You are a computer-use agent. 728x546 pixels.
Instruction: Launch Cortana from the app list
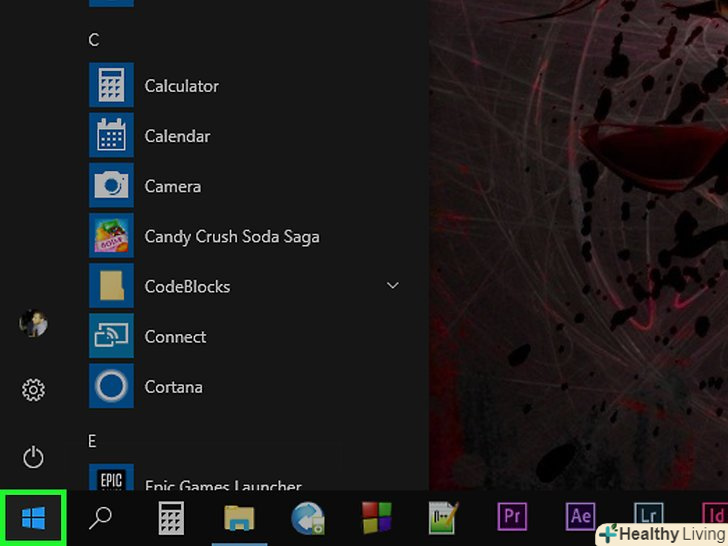(173, 386)
